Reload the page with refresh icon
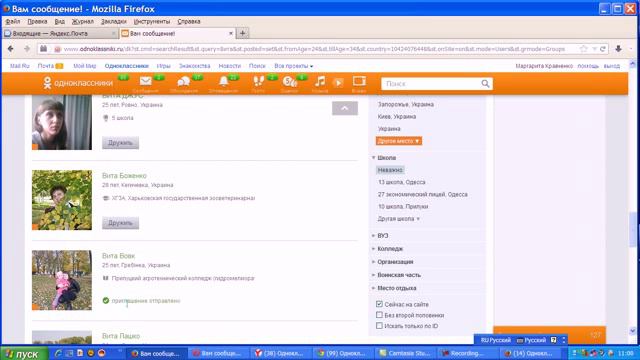The image size is (640, 360). 602,49
